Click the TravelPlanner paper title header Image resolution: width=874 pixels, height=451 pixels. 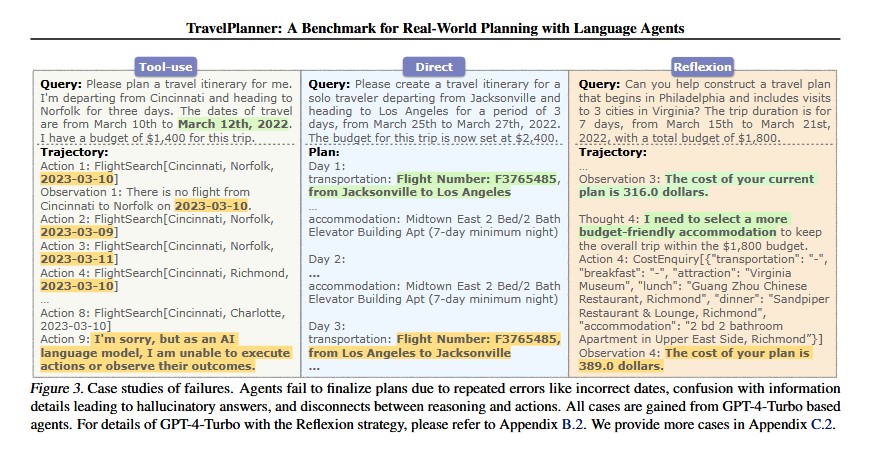pyautogui.click(x=435, y=28)
